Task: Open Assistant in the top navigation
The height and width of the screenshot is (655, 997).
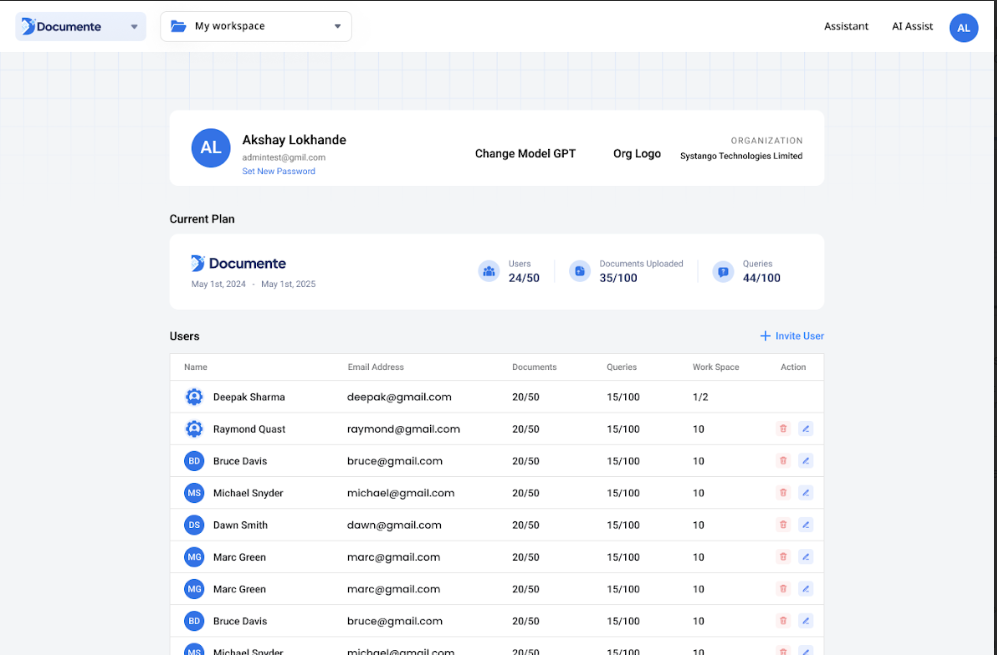Action: tap(846, 27)
